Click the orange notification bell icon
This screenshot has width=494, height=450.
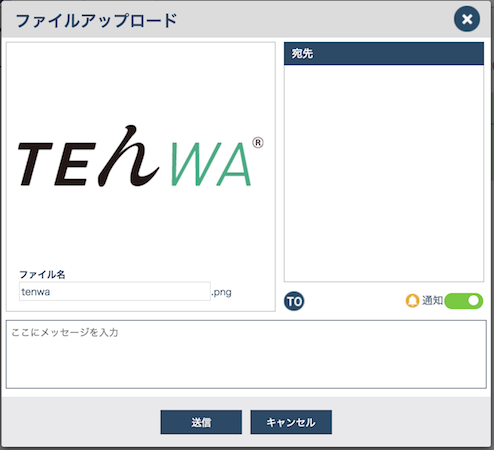(412, 301)
